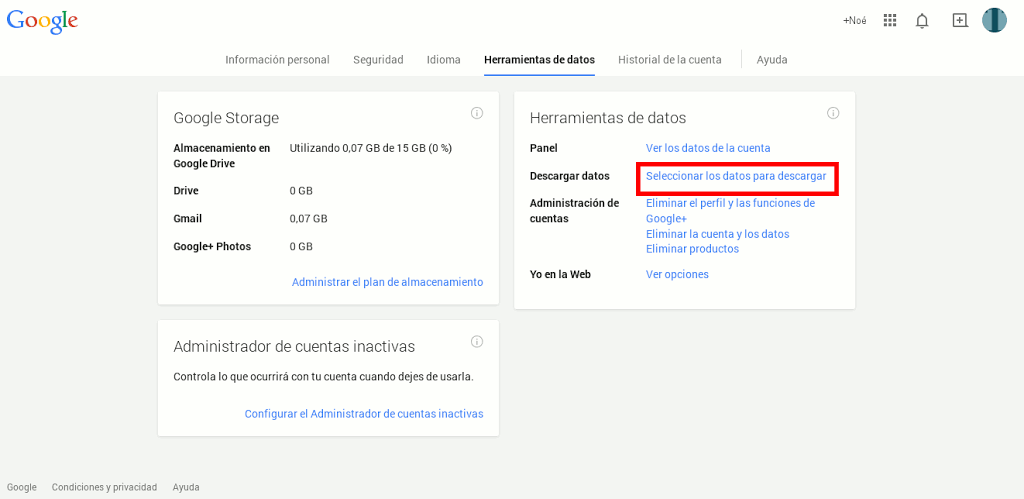The height and width of the screenshot is (499, 1024).
Task: Click the notifications bell icon
Action: (x=922, y=20)
